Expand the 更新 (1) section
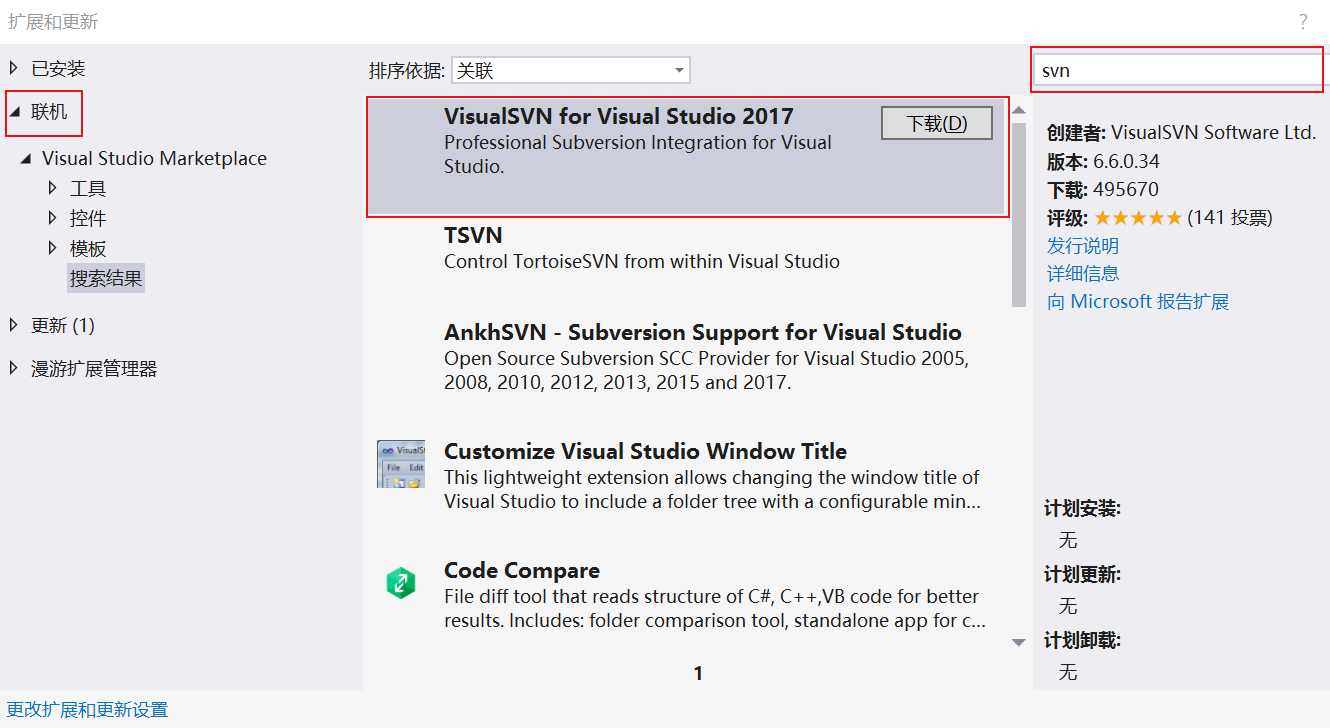 (13, 325)
